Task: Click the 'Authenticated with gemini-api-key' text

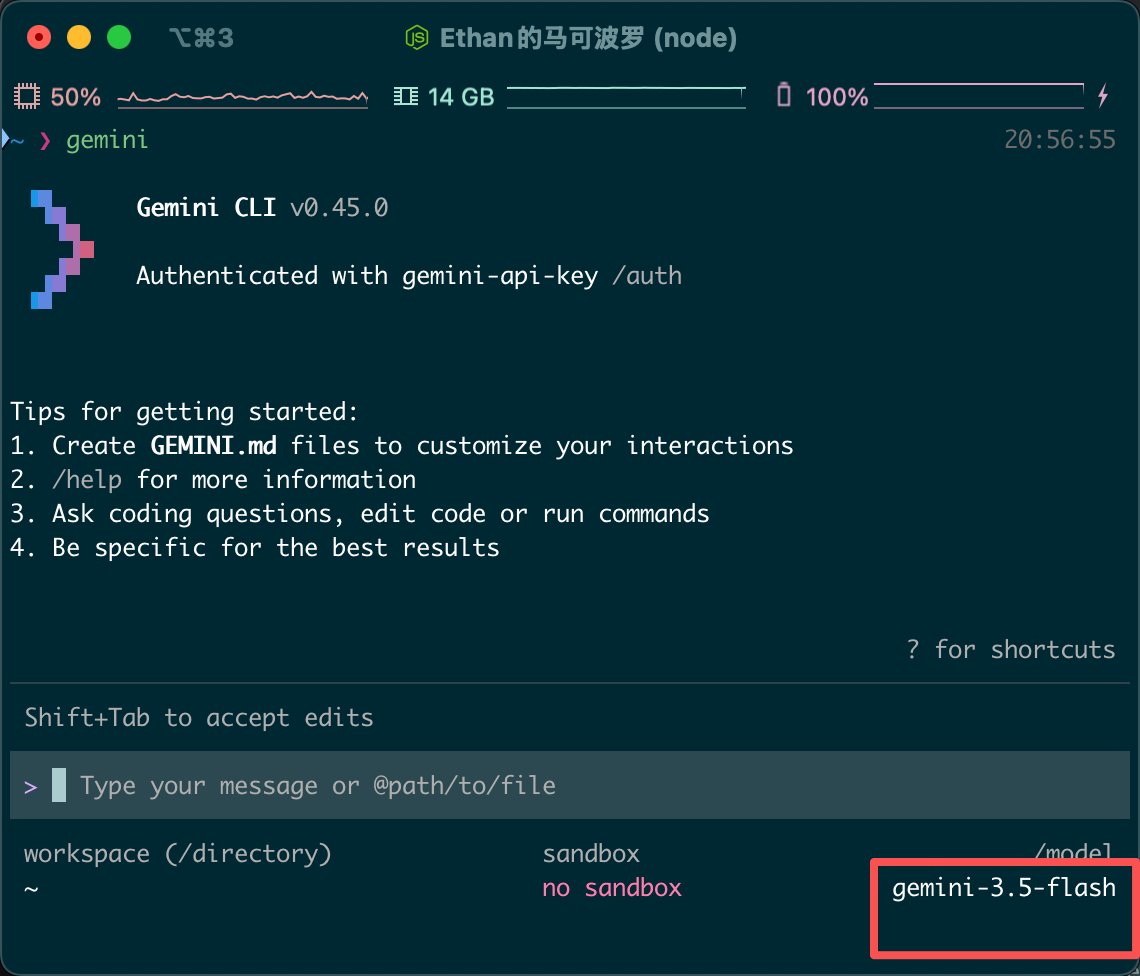Action: 367,276
